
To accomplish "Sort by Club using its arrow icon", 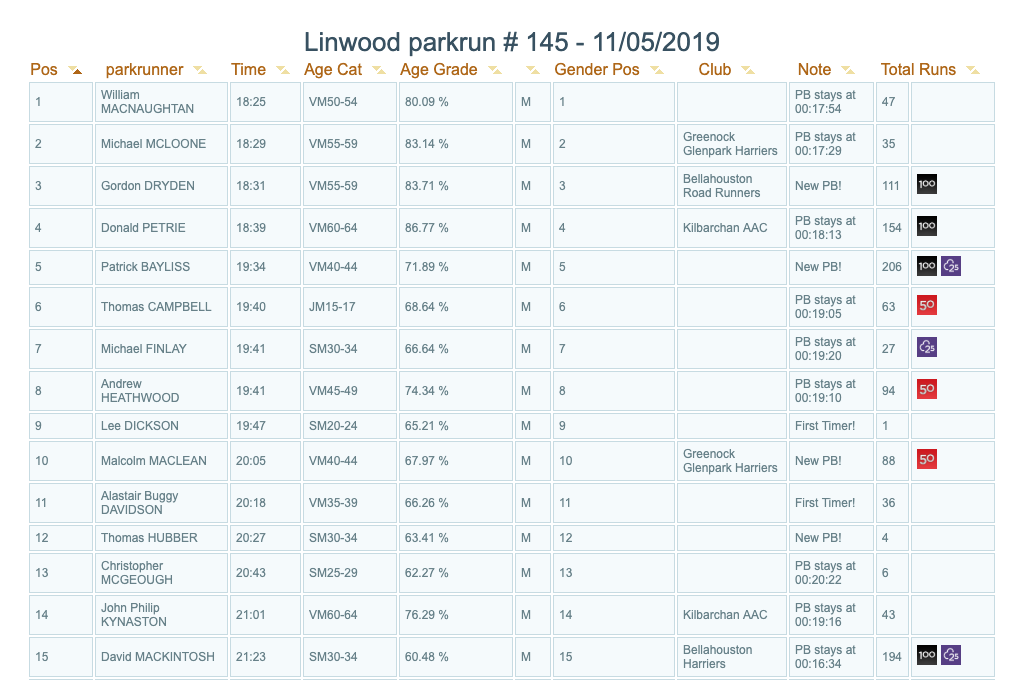I will click(x=748, y=71).
